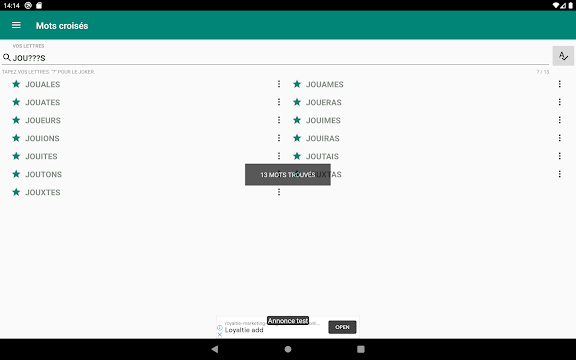Select the word JOUEURS
The width and height of the screenshot is (576, 360).
[x=43, y=120]
